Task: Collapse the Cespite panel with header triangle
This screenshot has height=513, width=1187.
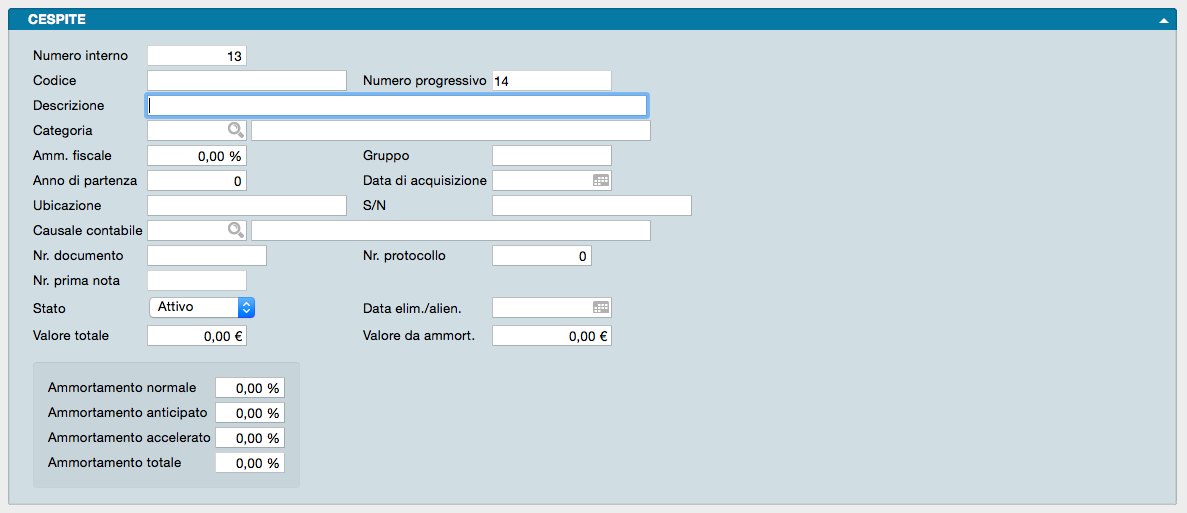Action: (x=1163, y=20)
